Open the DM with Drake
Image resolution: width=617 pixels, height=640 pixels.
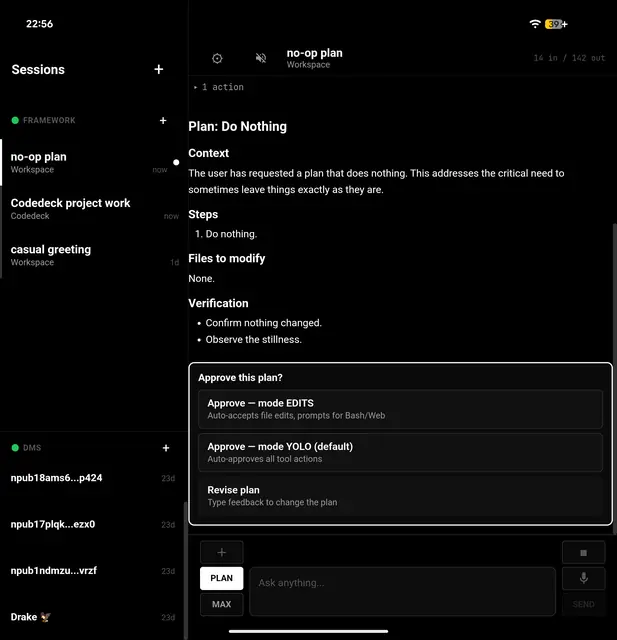click(x=93, y=617)
